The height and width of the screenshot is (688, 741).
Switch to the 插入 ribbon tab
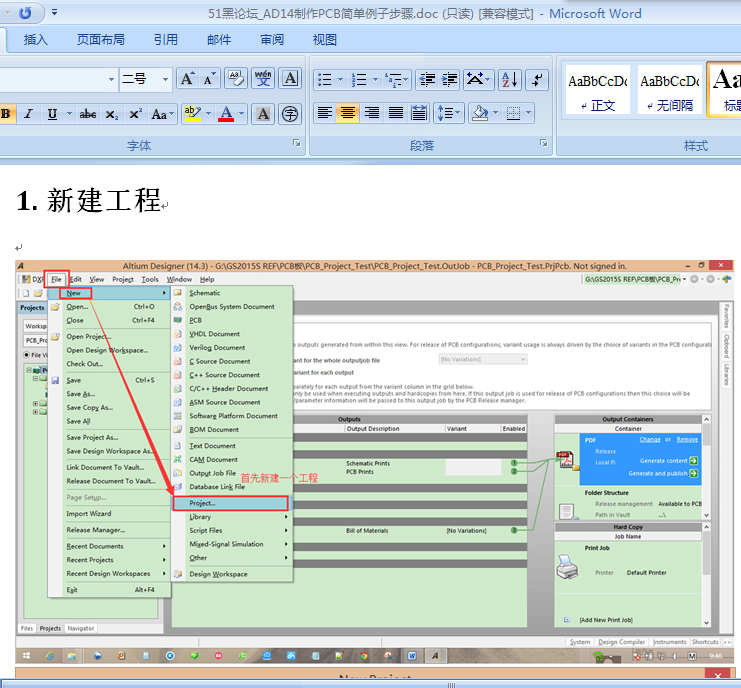pos(35,40)
